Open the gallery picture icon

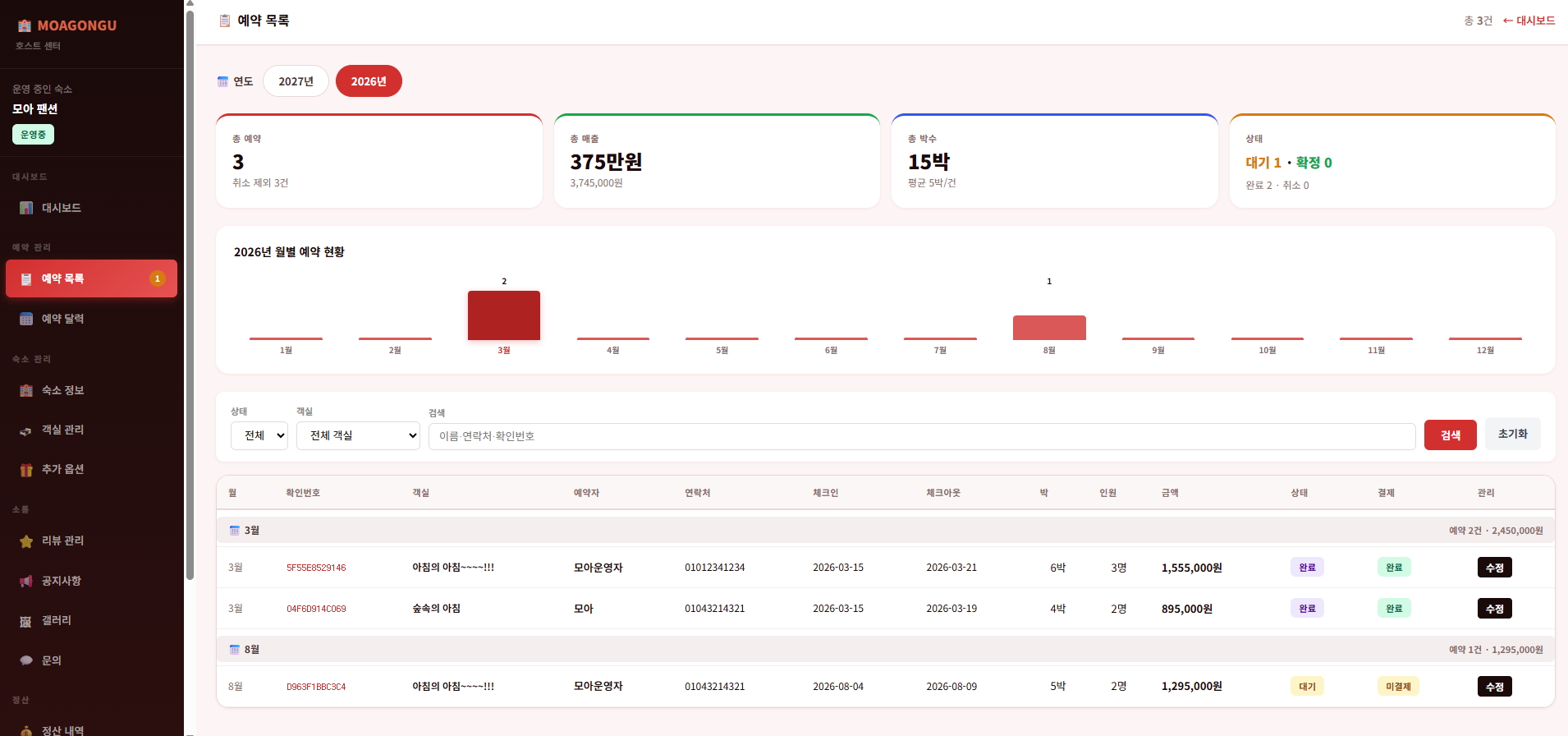tap(26, 621)
